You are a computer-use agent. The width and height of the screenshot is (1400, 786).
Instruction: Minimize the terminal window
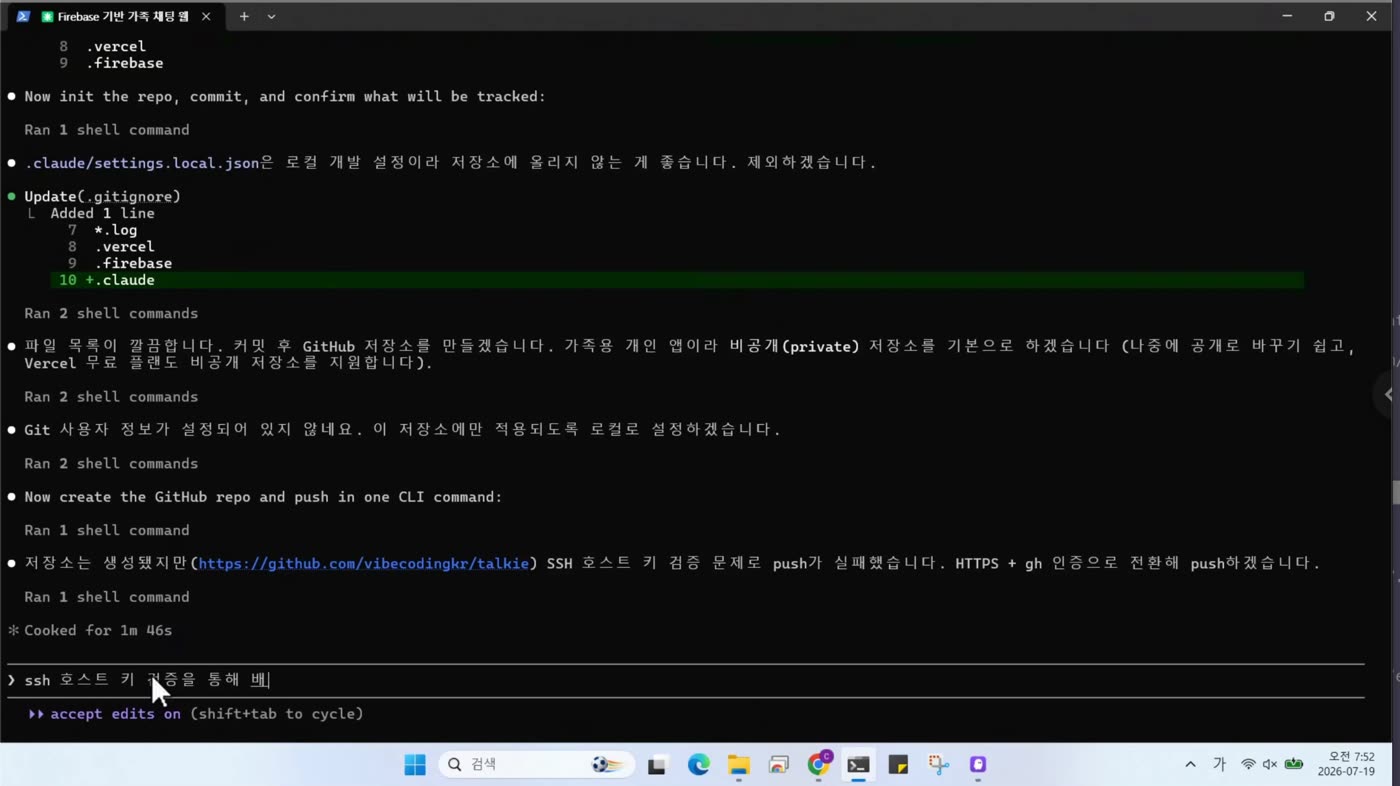pyautogui.click(x=1287, y=16)
